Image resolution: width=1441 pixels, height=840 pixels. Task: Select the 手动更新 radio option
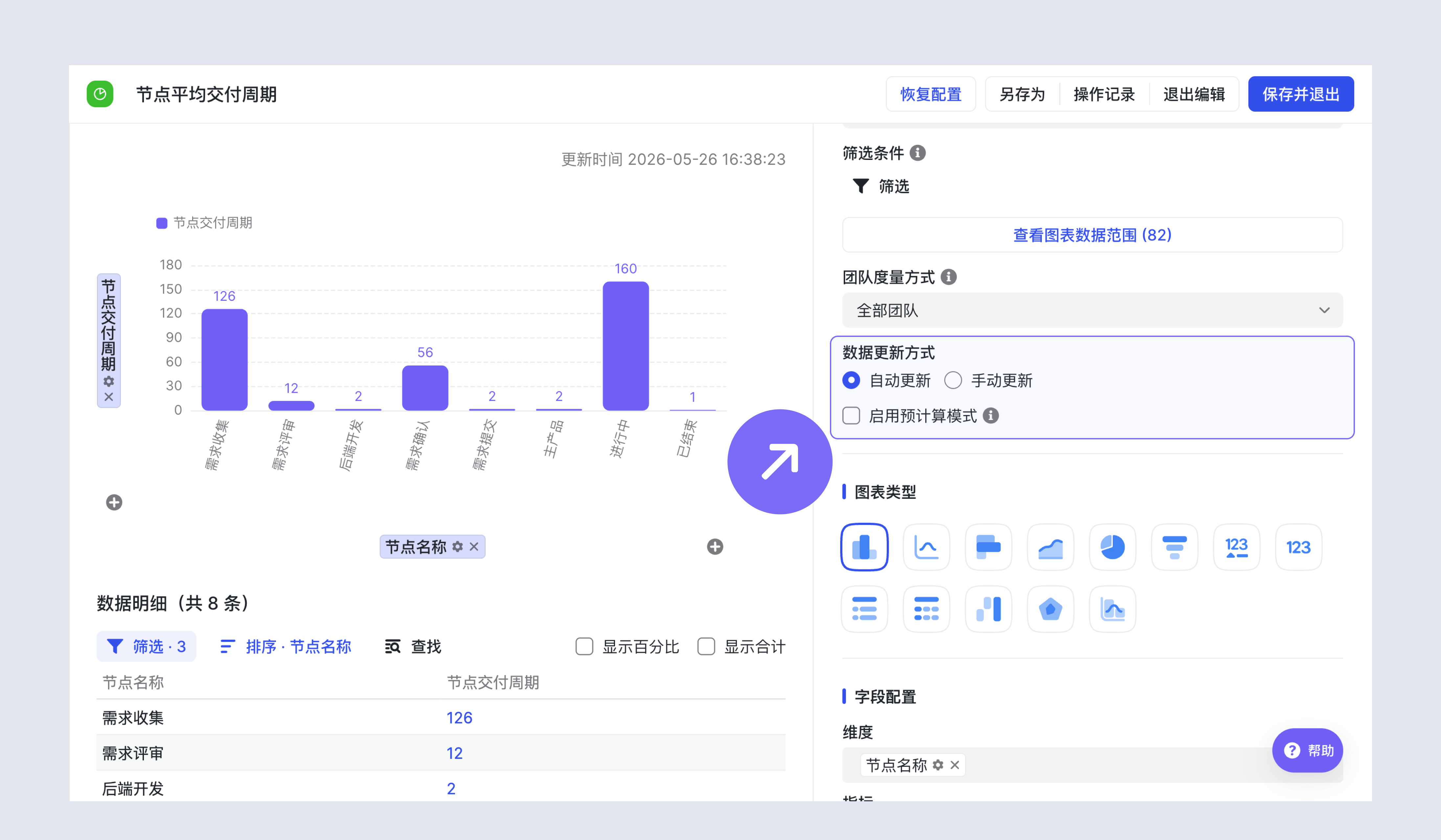click(x=953, y=380)
